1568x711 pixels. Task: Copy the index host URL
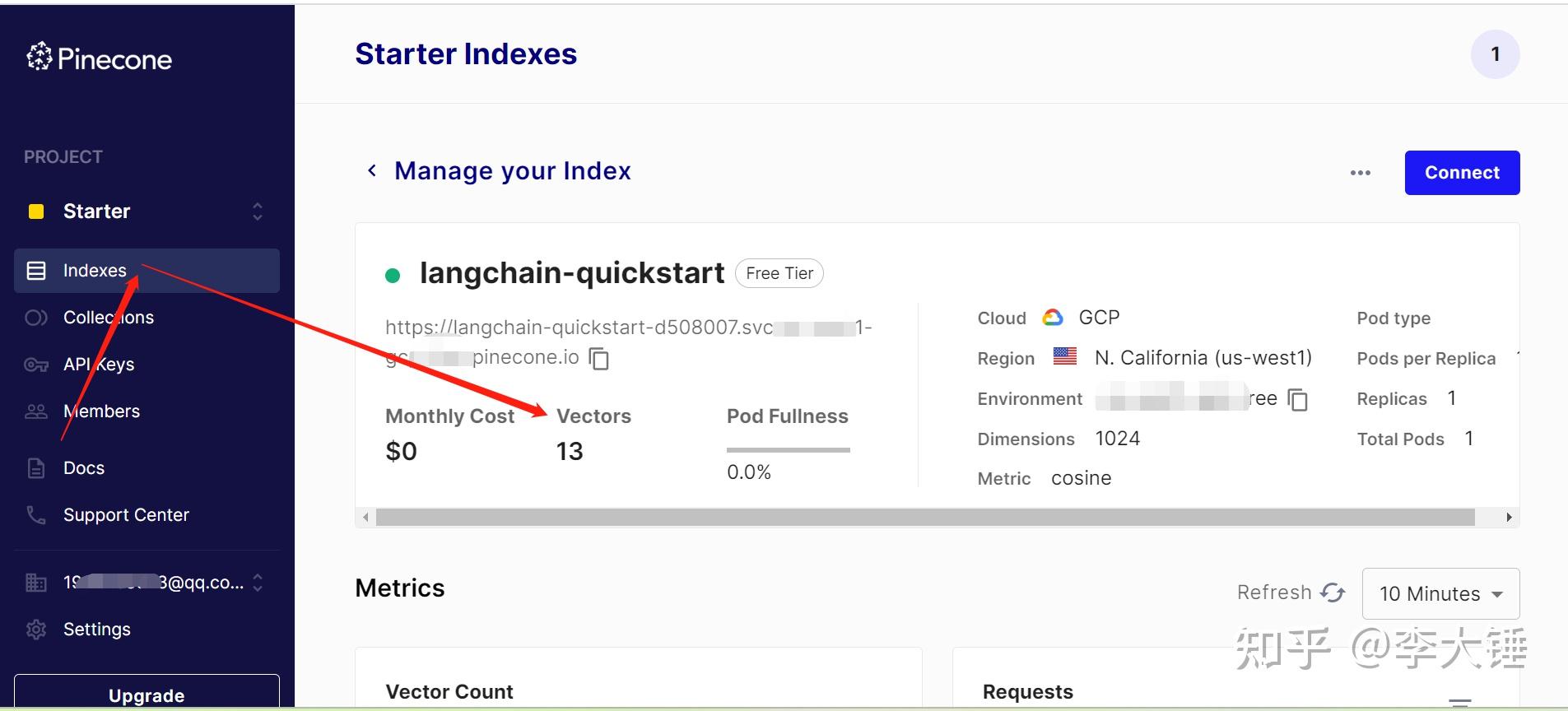click(x=599, y=359)
